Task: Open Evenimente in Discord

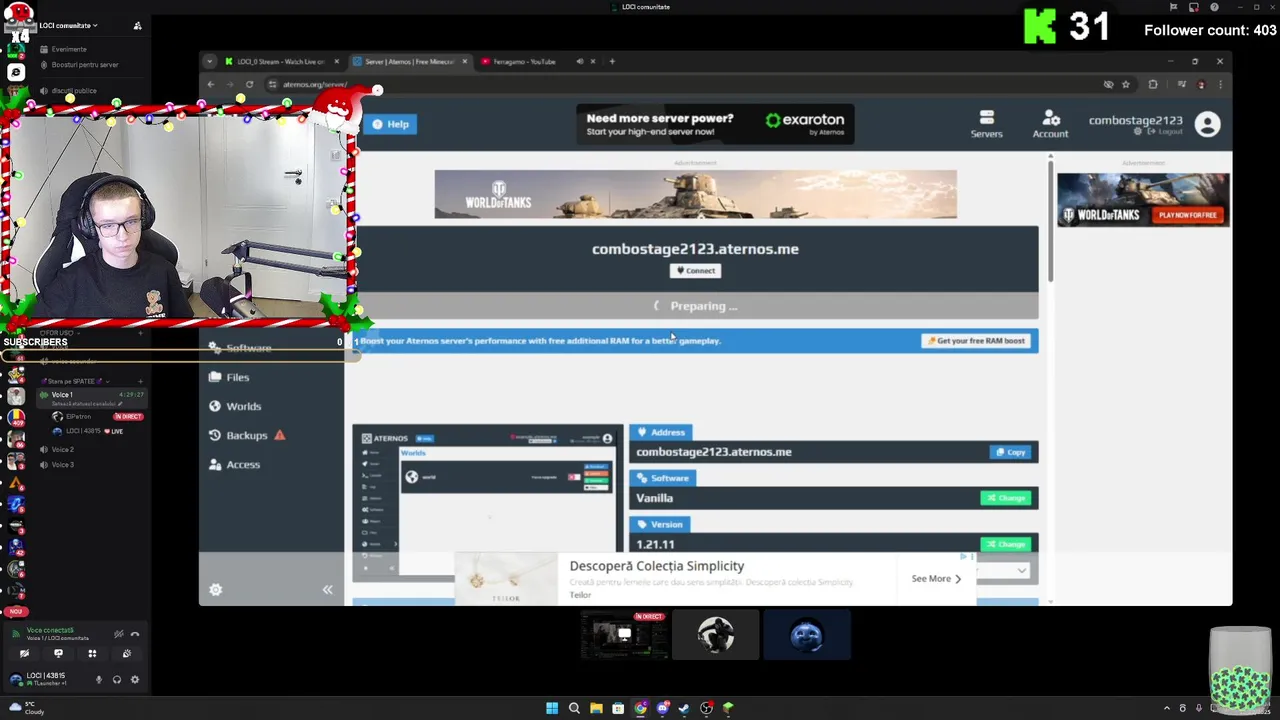Action: [x=64, y=49]
